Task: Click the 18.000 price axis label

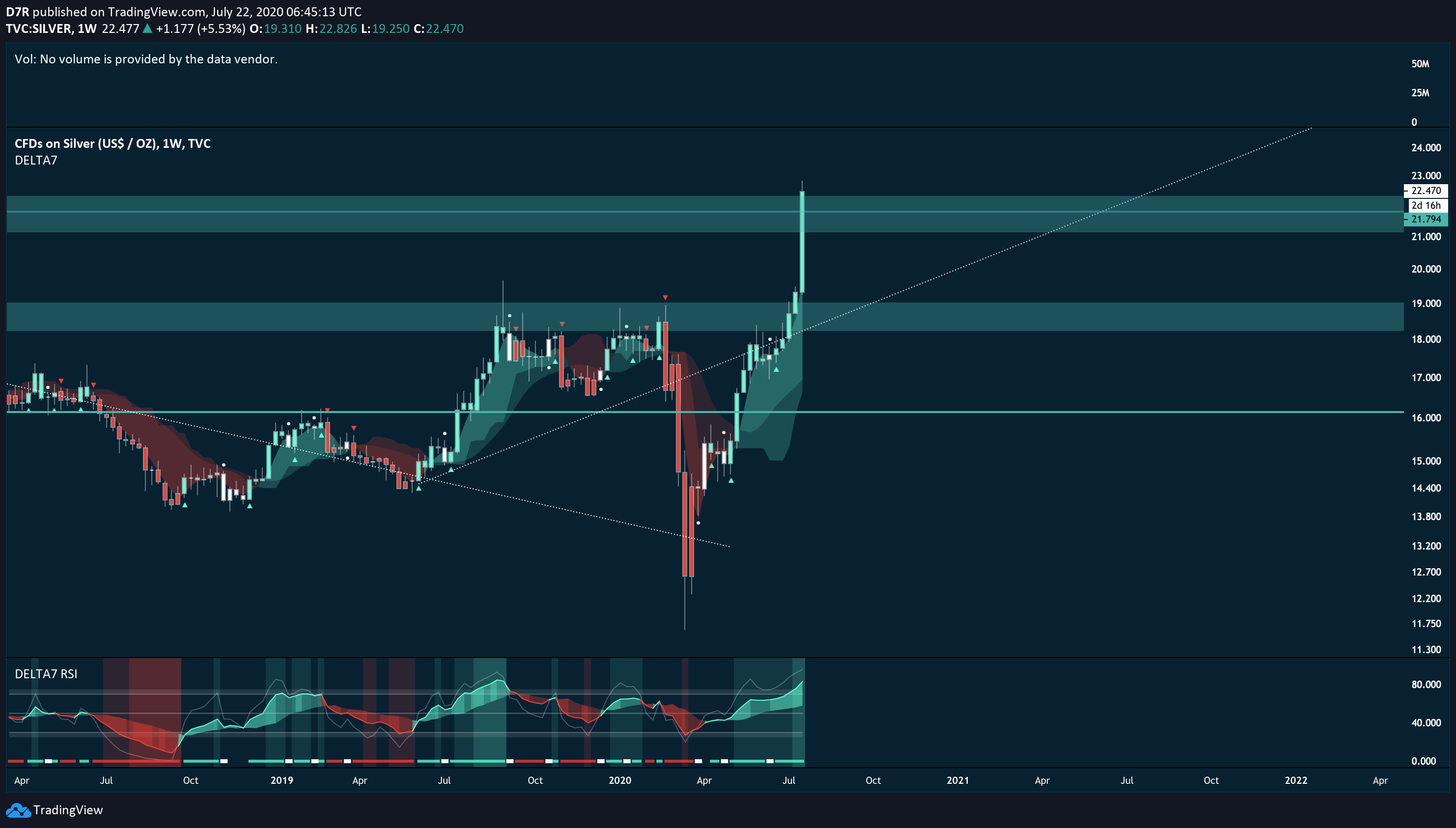Action: (1426, 339)
